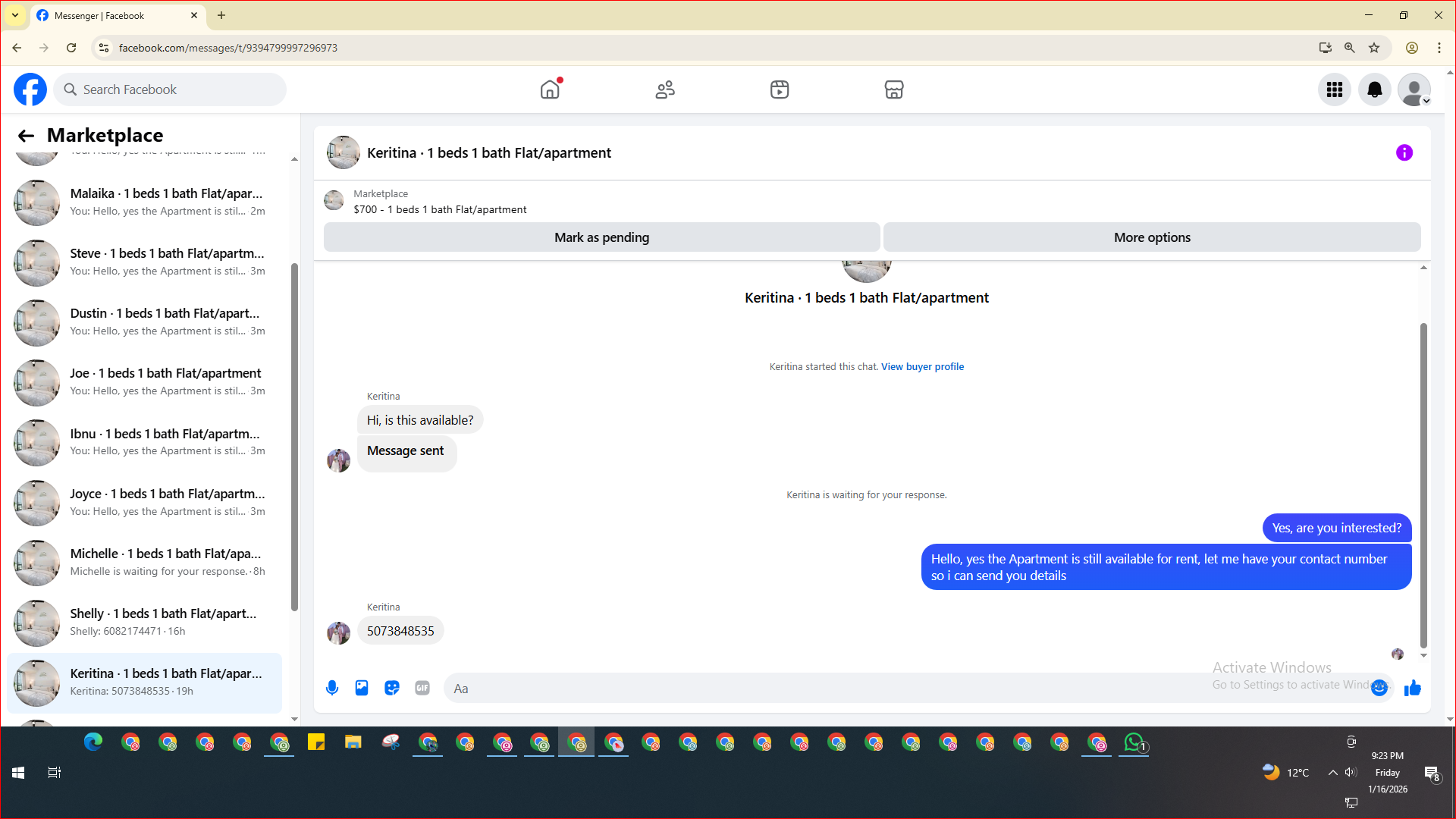This screenshot has width=1456, height=819.
Task: Open conversation information purple icon
Action: tap(1404, 152)
